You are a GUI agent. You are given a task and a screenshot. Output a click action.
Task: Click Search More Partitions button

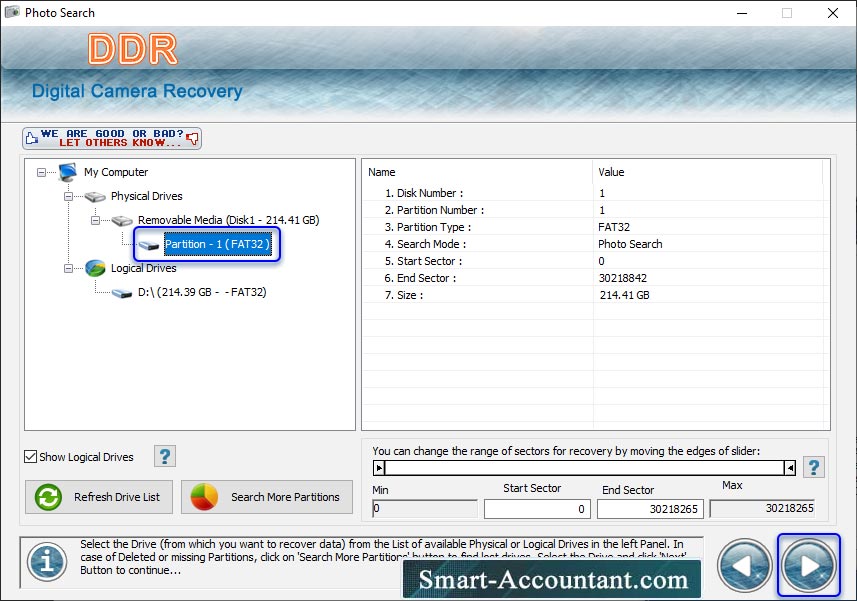click(x=267, y=497)
